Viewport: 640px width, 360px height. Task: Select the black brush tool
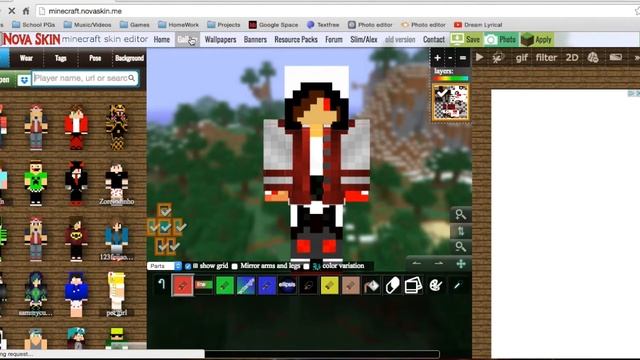pyautogui.click(x=309, y=285)
